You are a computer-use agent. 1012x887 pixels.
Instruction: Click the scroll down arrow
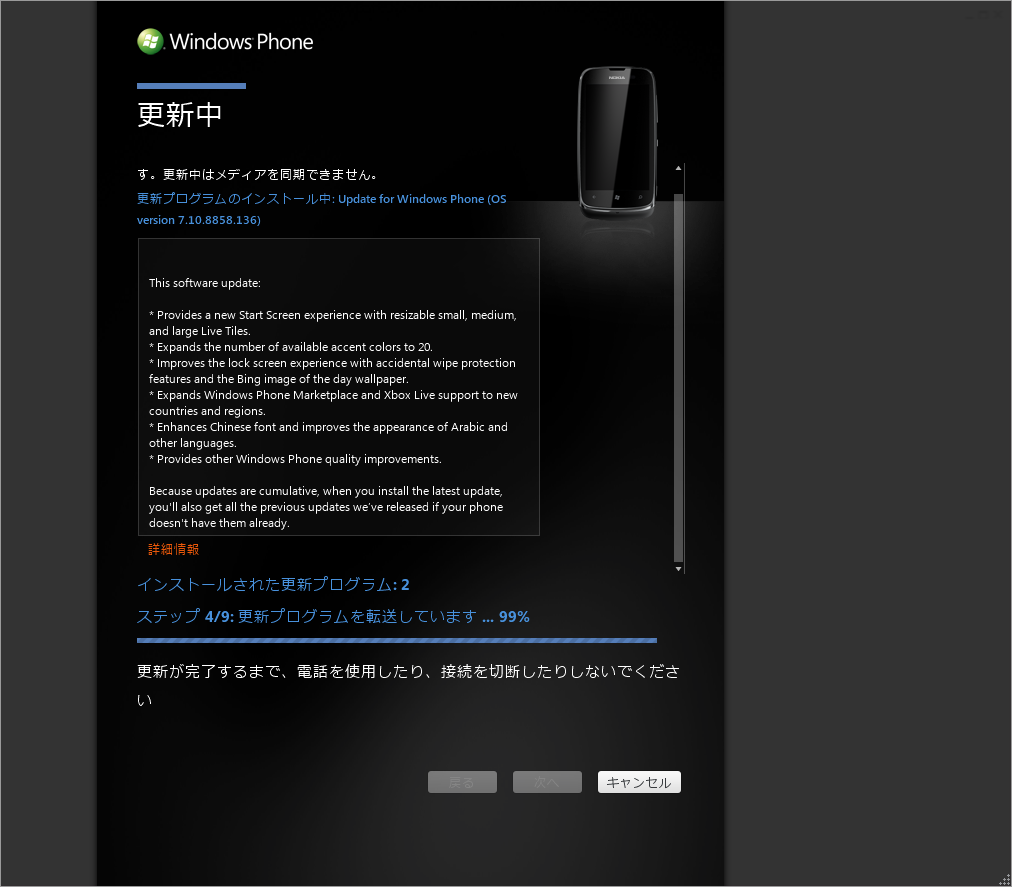[678, 569]
